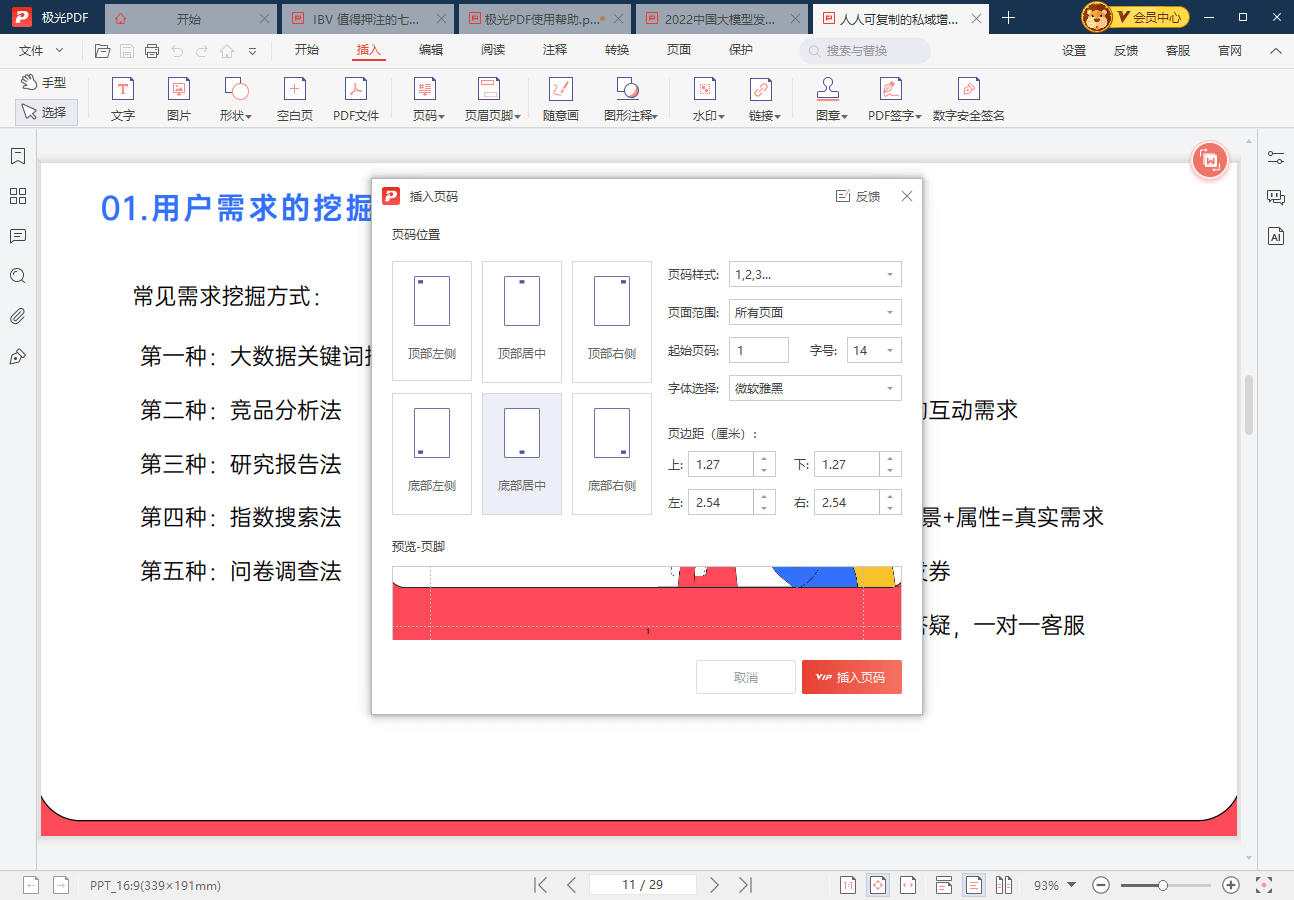1294x900 pixels.
Task: Open the 页面范围 page range dropdown
Action: [x=815, y=312]
